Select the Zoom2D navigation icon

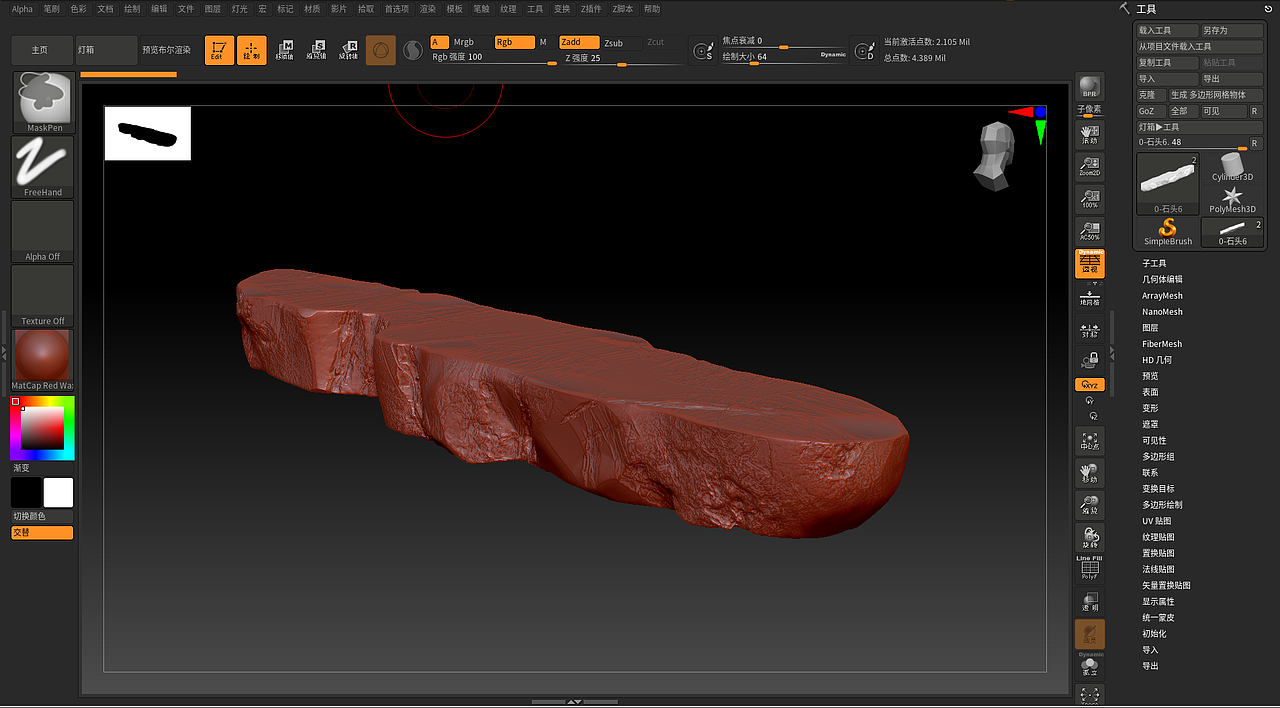click(1090, 166)
